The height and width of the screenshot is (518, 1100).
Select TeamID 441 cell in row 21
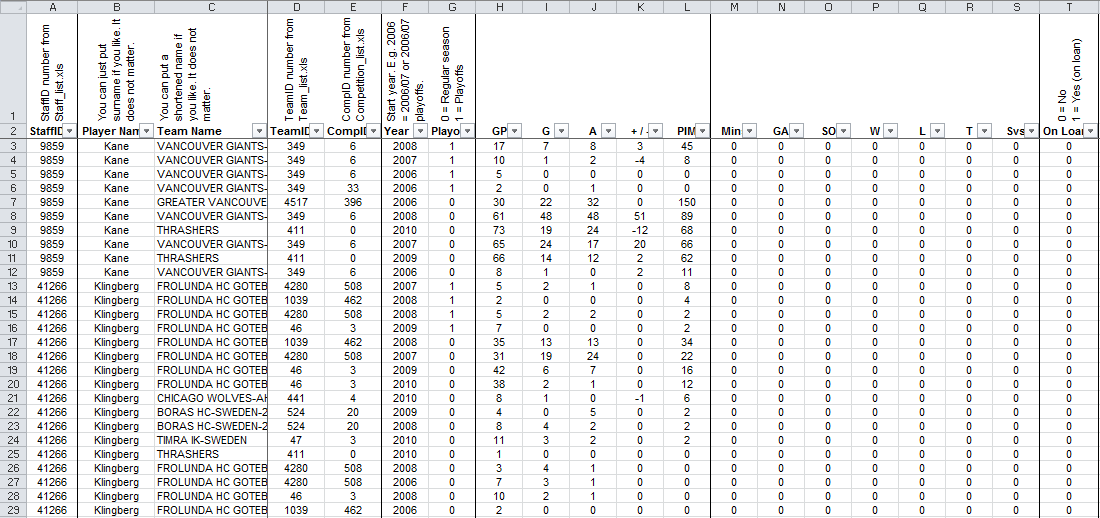tap(296, 398)
